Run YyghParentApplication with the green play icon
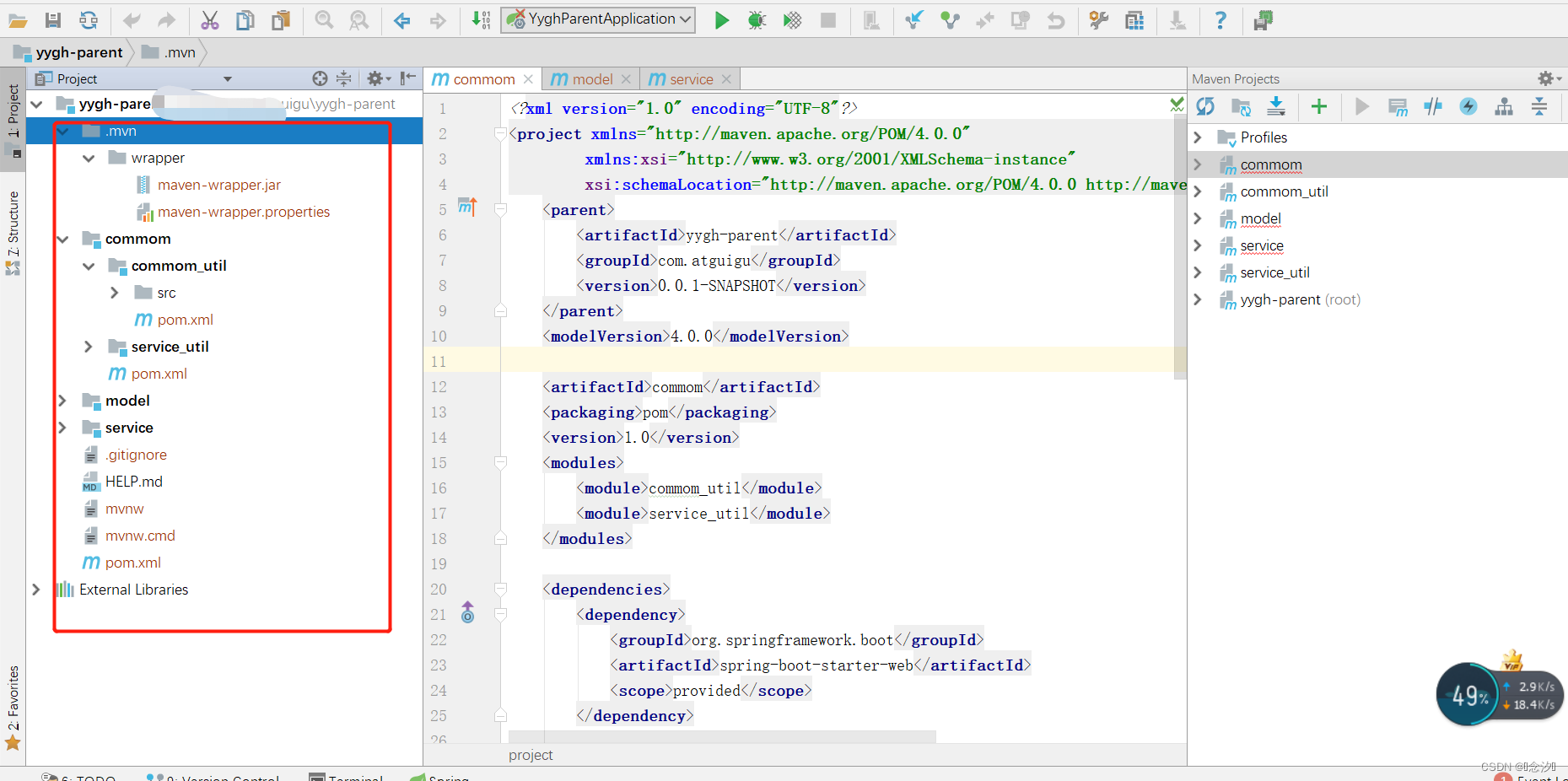The width and height of the screenshot is (1568, 781). tap(722, 20)
